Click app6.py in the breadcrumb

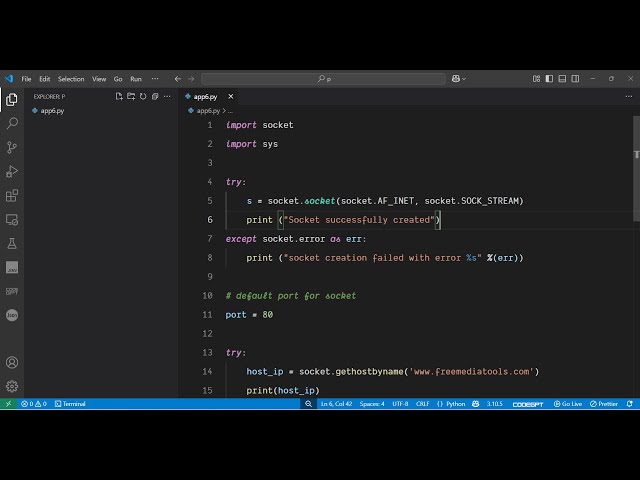coord(208,111)
